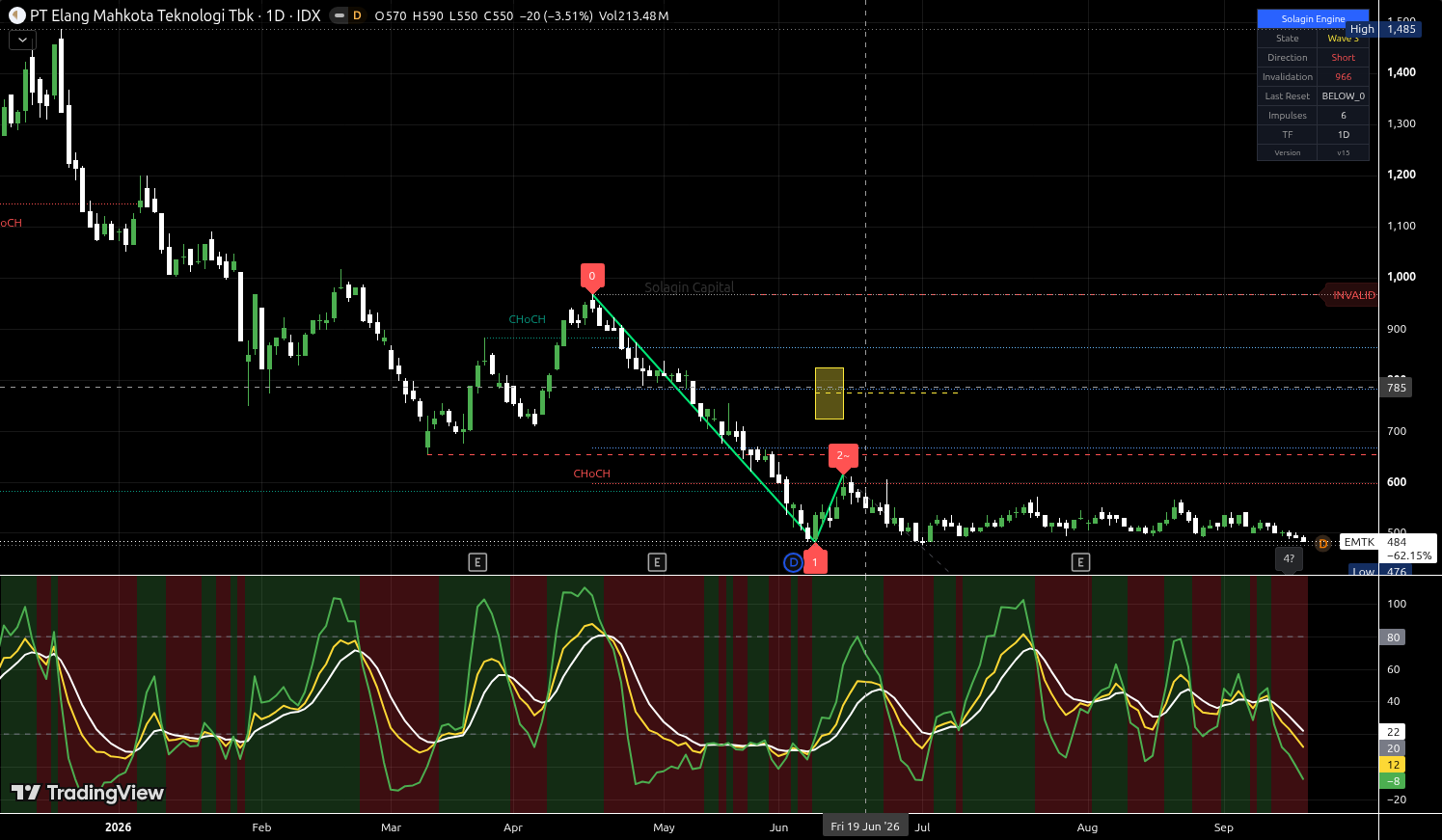
Task: Click the market status pill beside the symbol title
Action: pyautogui.click(x=339, y=15)
